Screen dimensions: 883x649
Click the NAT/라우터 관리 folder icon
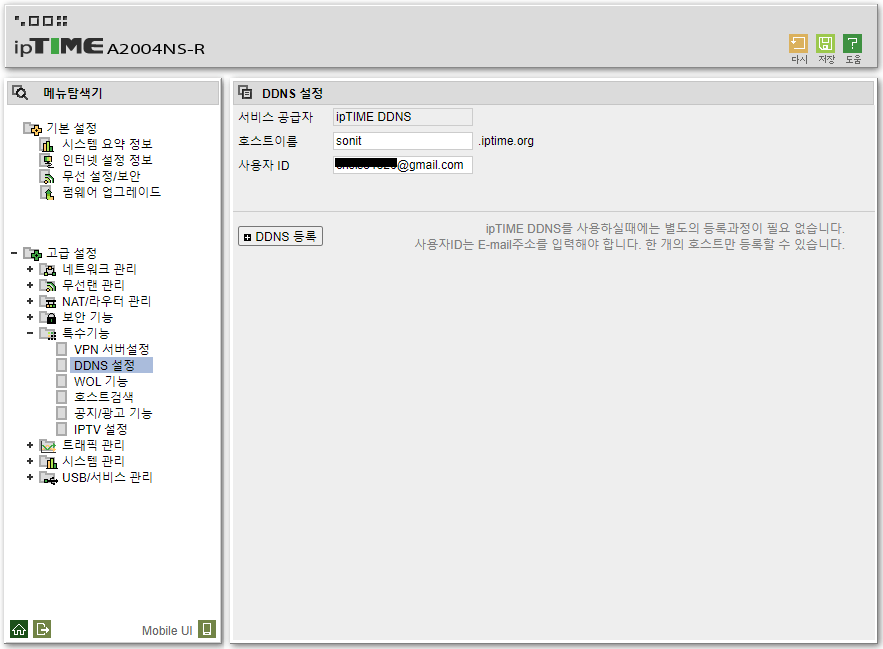(x=48, y=301)
